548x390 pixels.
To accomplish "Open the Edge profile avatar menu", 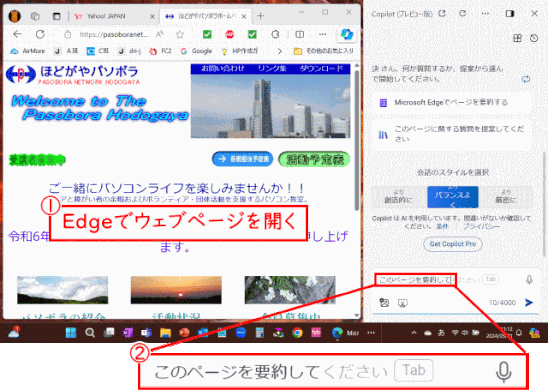I will (15, 16).
